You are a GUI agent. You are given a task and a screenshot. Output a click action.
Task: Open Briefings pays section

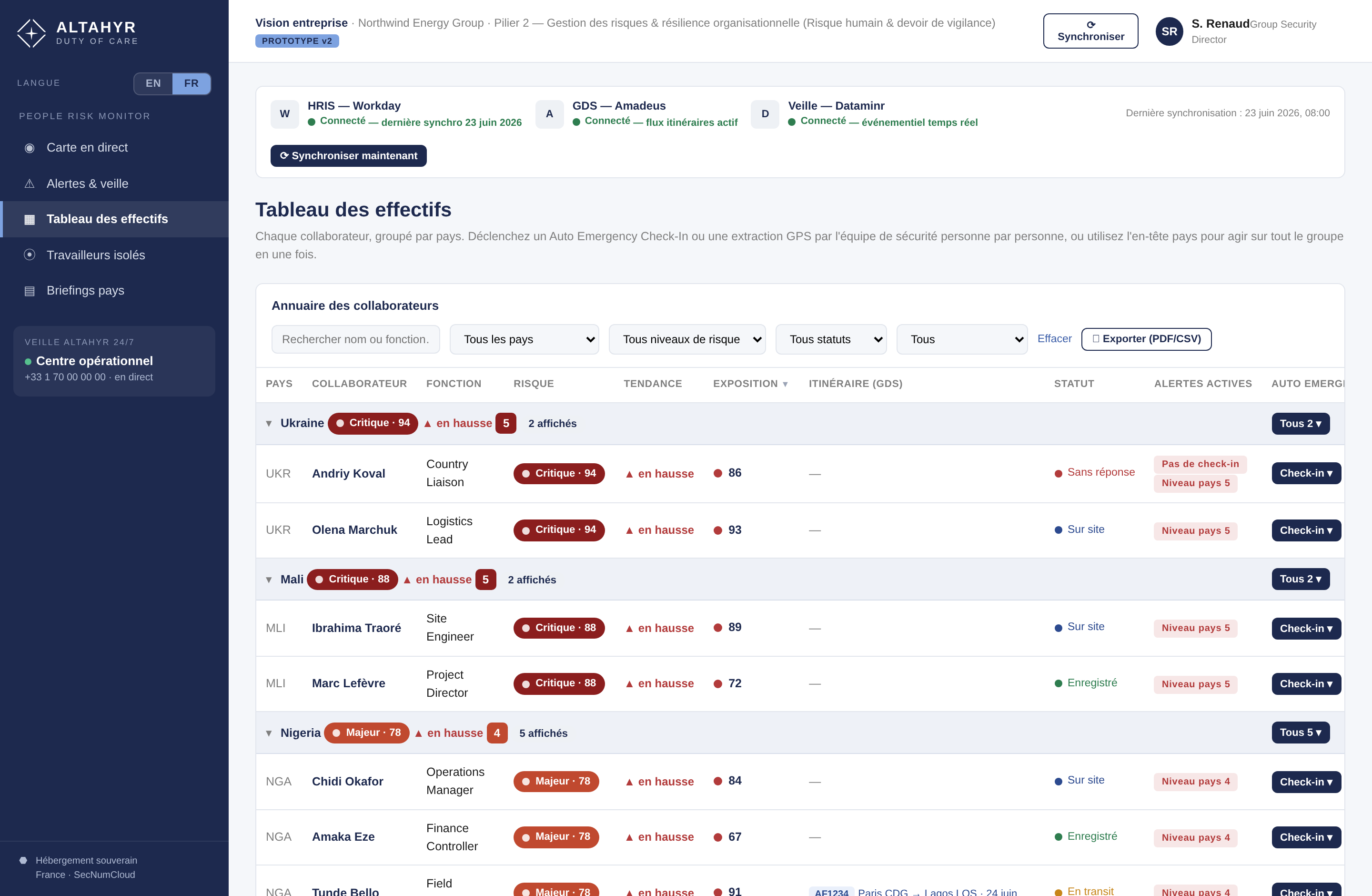click(x=114, y=291)
